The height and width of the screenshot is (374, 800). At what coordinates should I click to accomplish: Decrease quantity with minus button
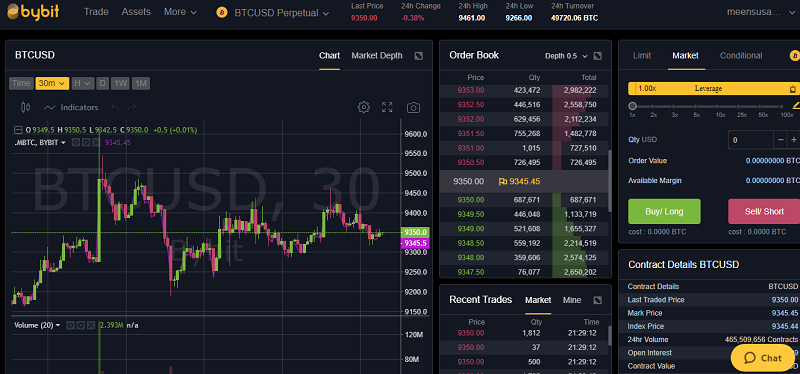781,139
